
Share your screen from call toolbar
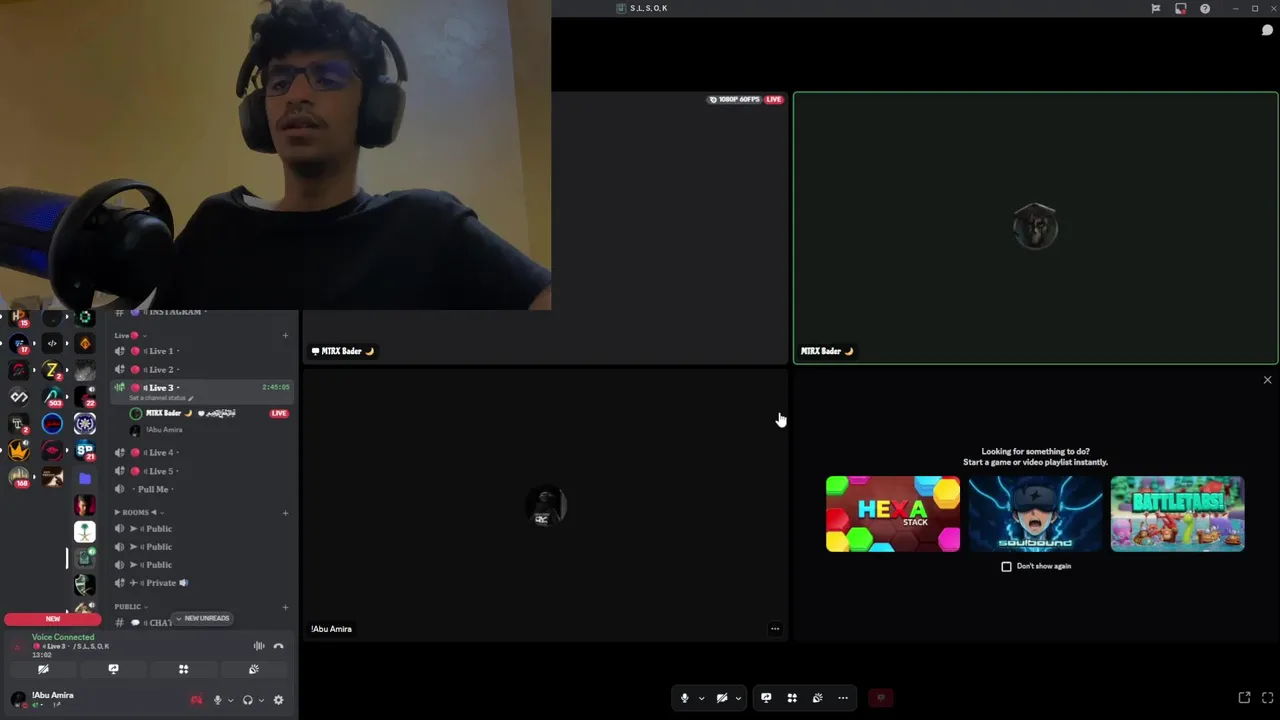(x=766, y=698)
